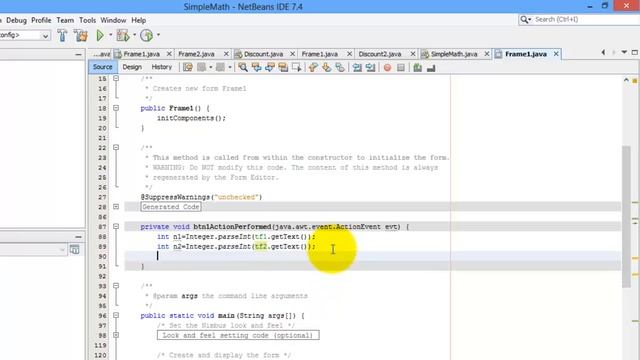
Task: Go to Previous Bookmark icon
Action: [x=313, y=67]
